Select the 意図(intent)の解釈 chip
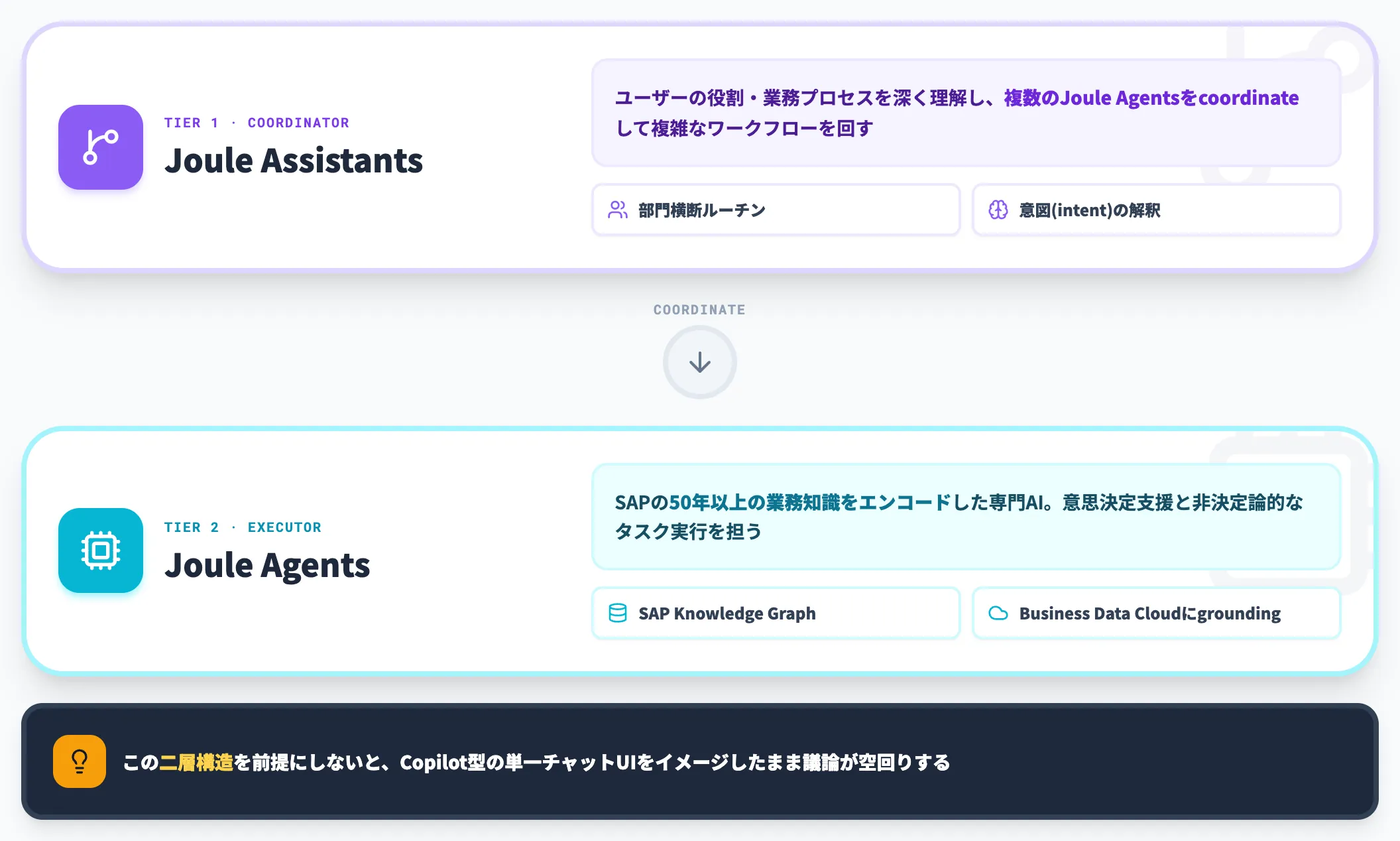 [1156, 210]
